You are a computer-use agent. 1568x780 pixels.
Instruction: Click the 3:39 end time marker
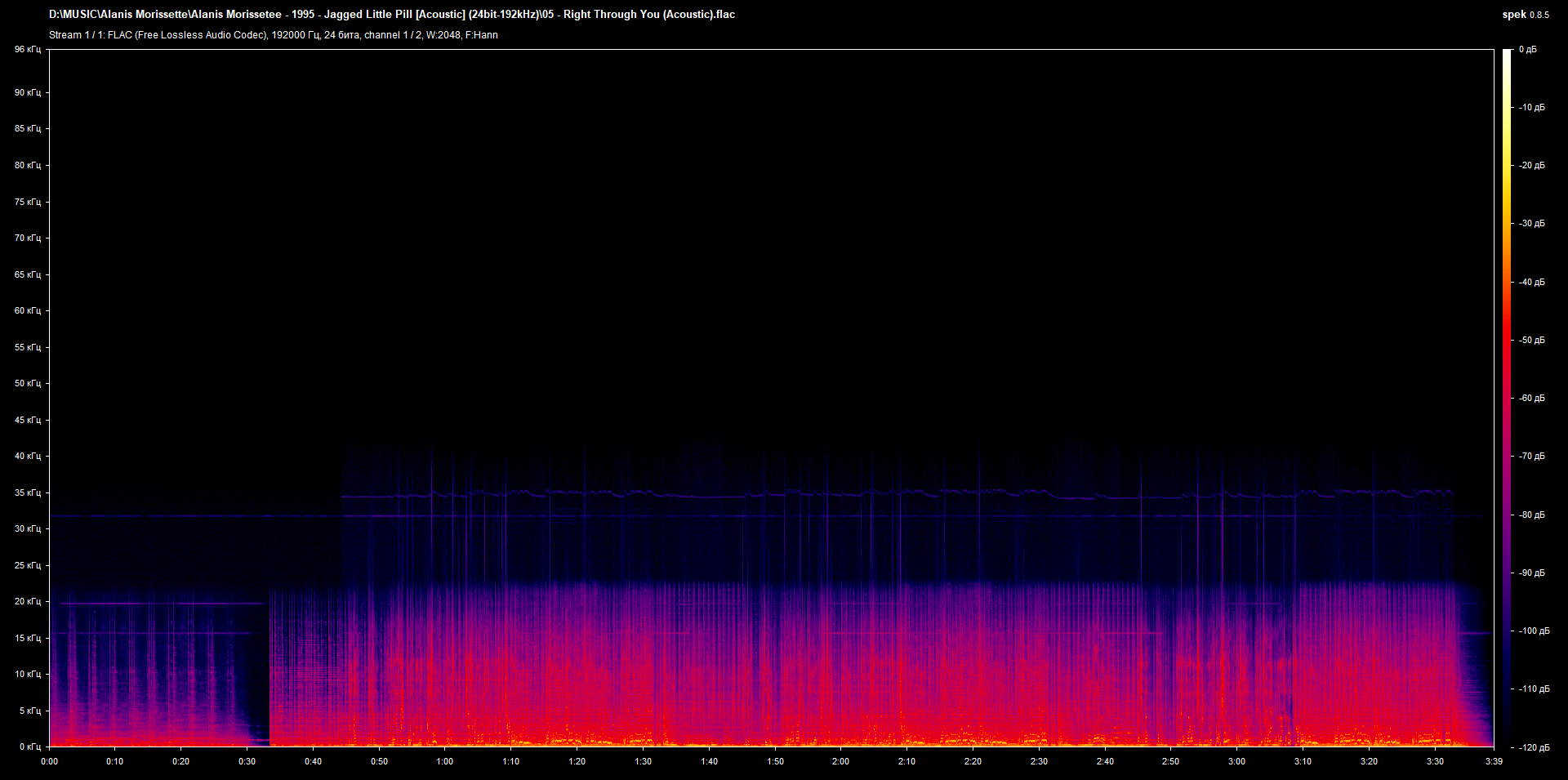(1494, 761)
